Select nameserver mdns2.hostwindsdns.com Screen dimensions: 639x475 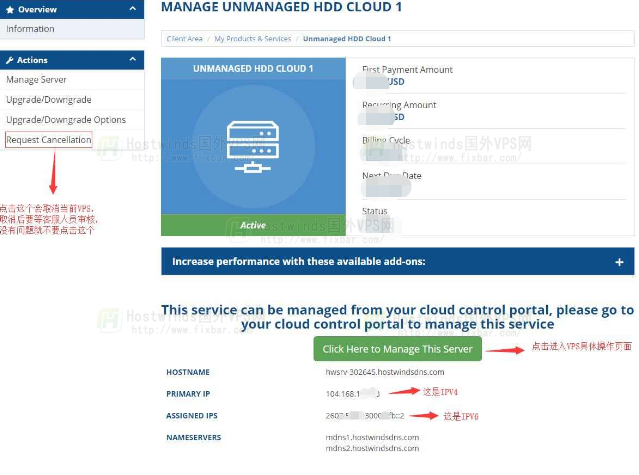[x=372, y=448]
